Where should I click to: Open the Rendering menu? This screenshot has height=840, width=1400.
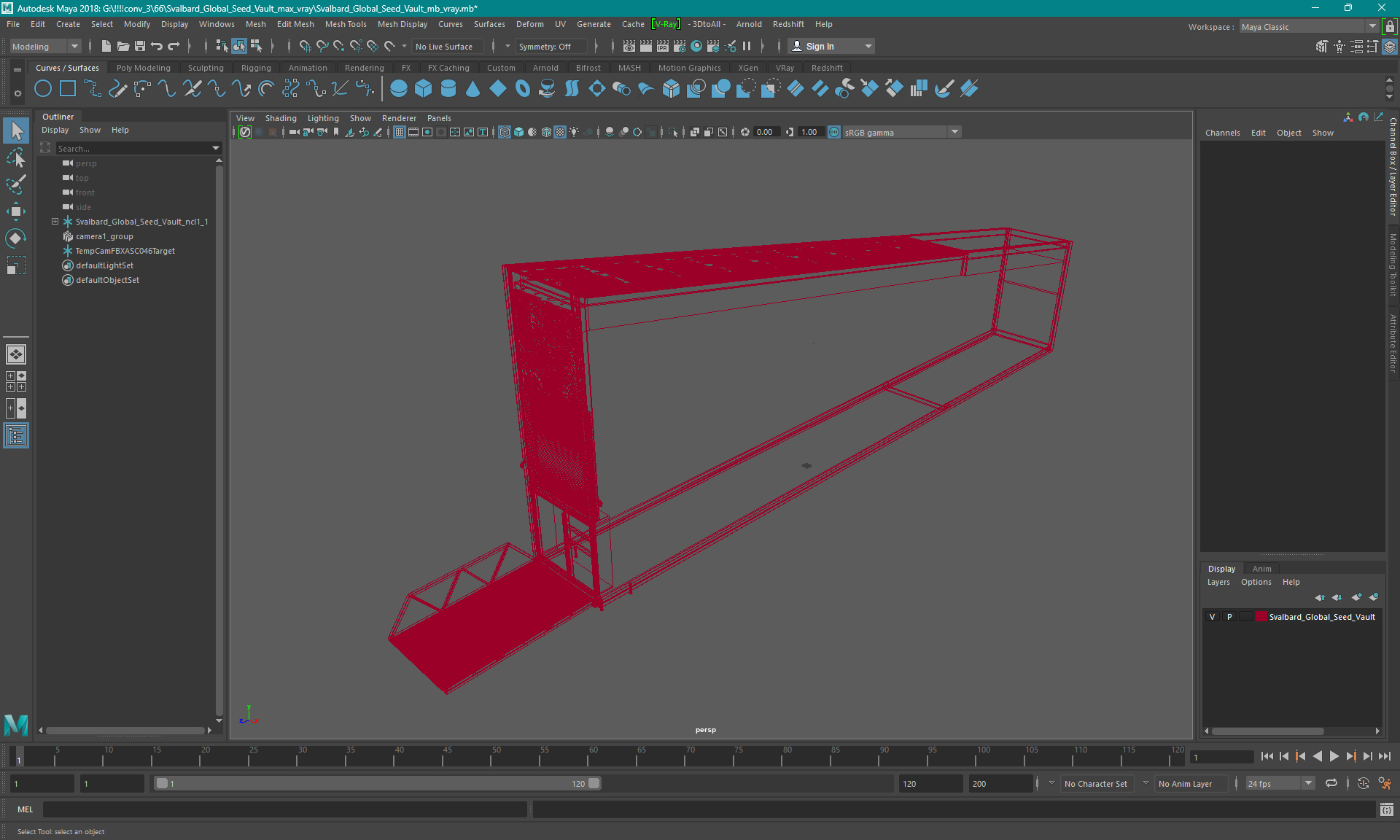pos(363,67)
